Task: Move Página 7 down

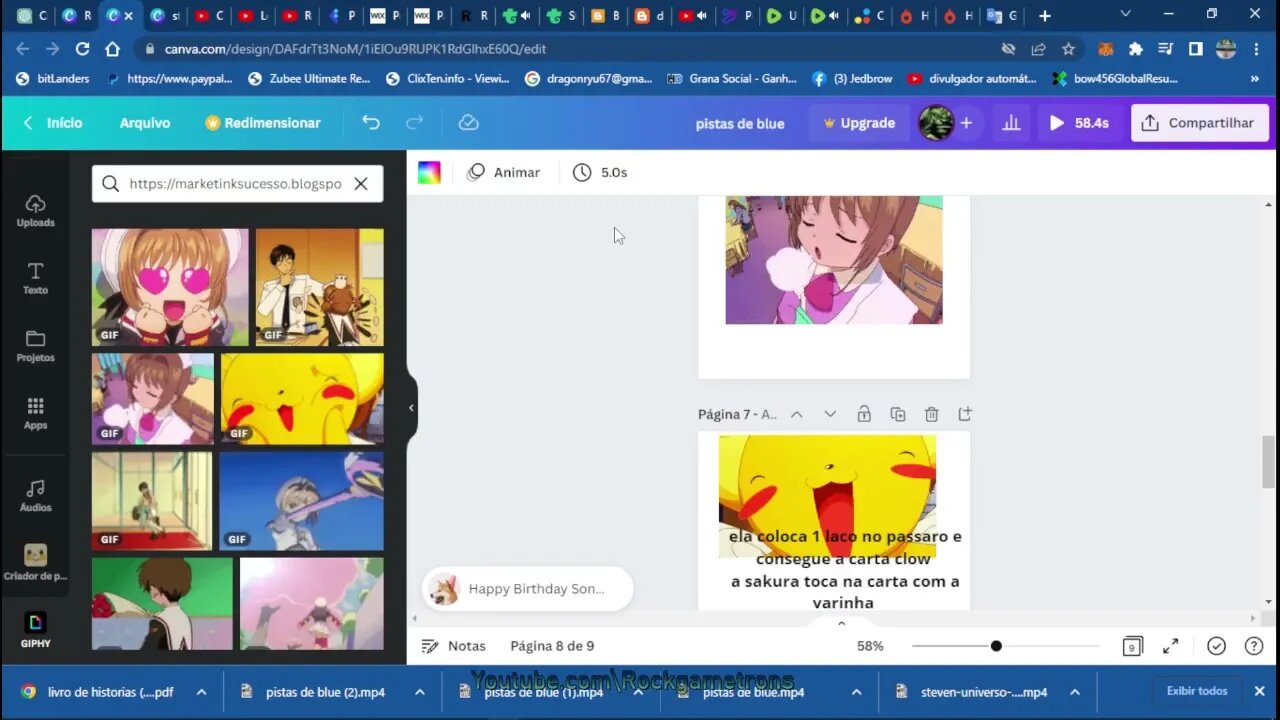Action: coord(830,414)
